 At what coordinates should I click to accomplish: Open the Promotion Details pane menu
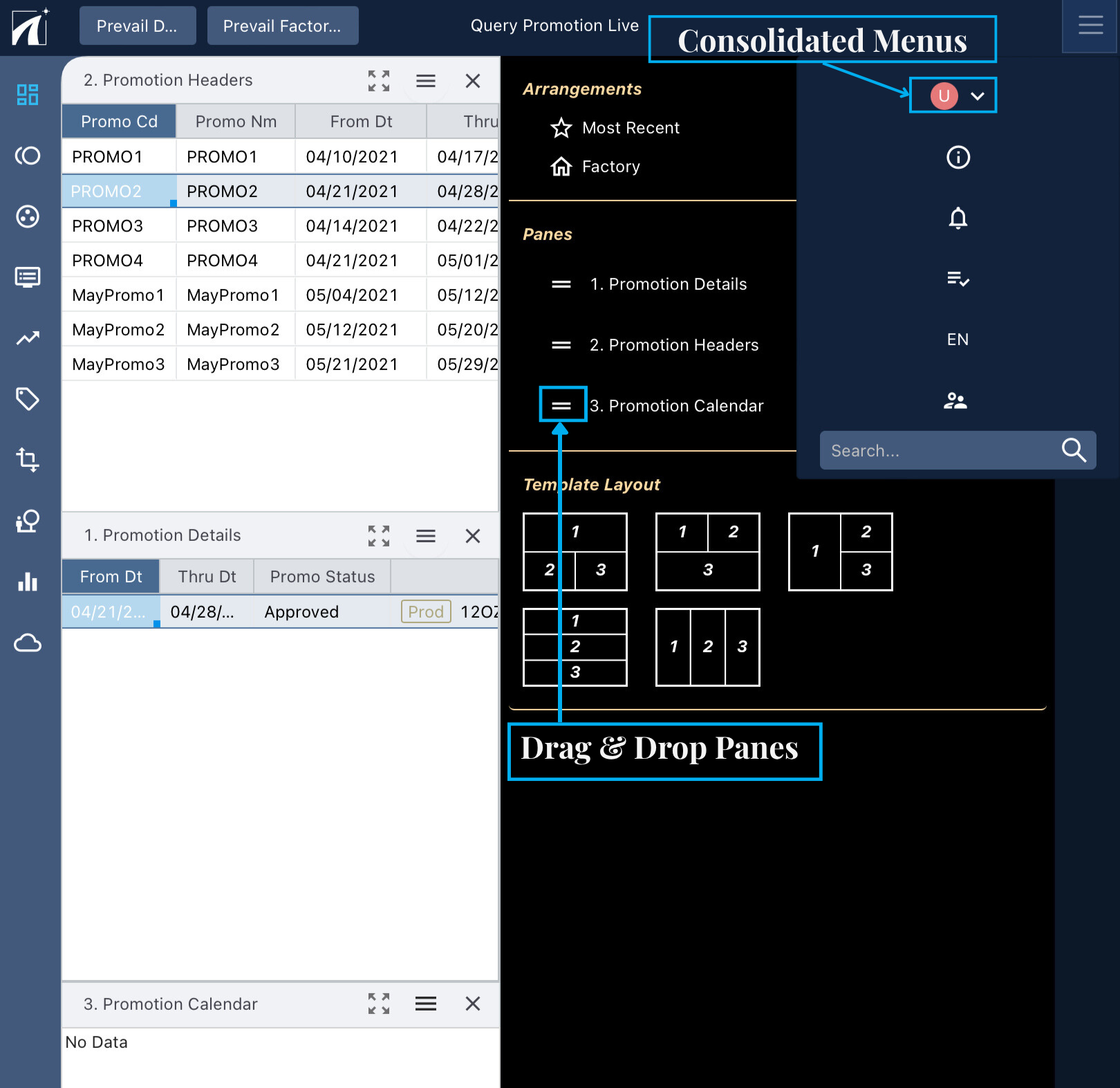pyautogui.click(x=426, y=535)
